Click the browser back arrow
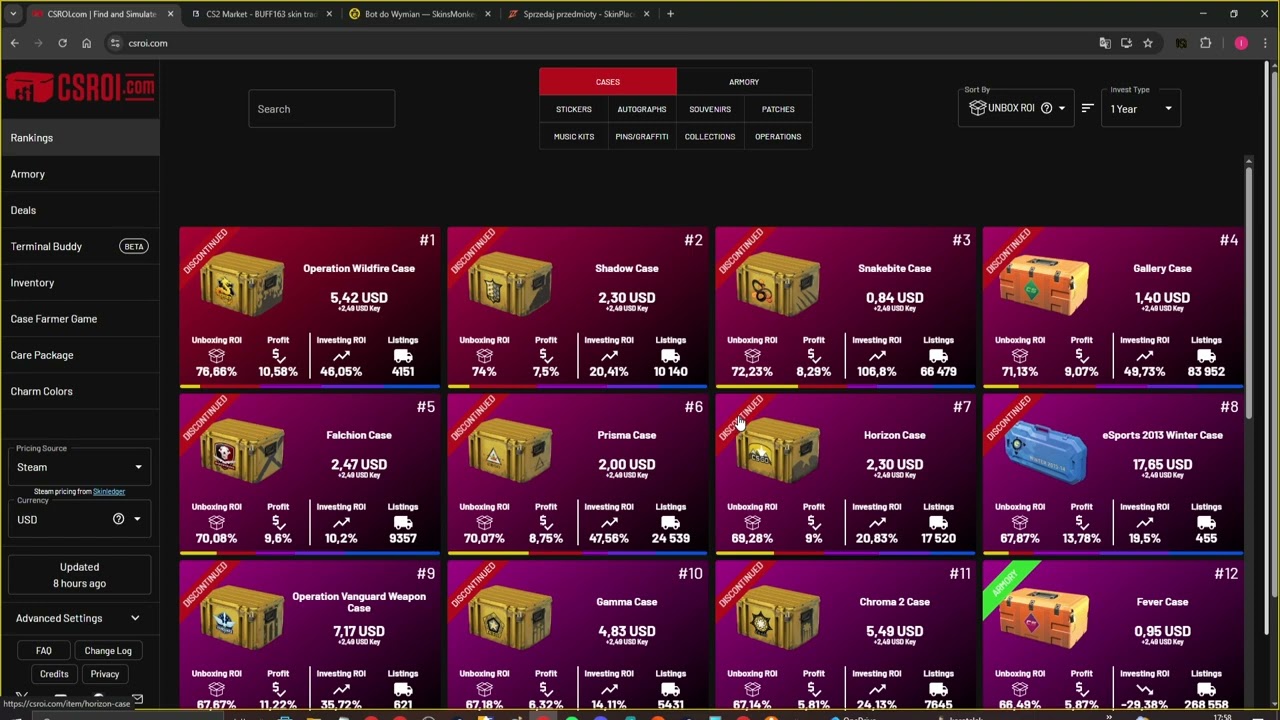The width and height of the screenshot is (1280, 720). [14, 43]
